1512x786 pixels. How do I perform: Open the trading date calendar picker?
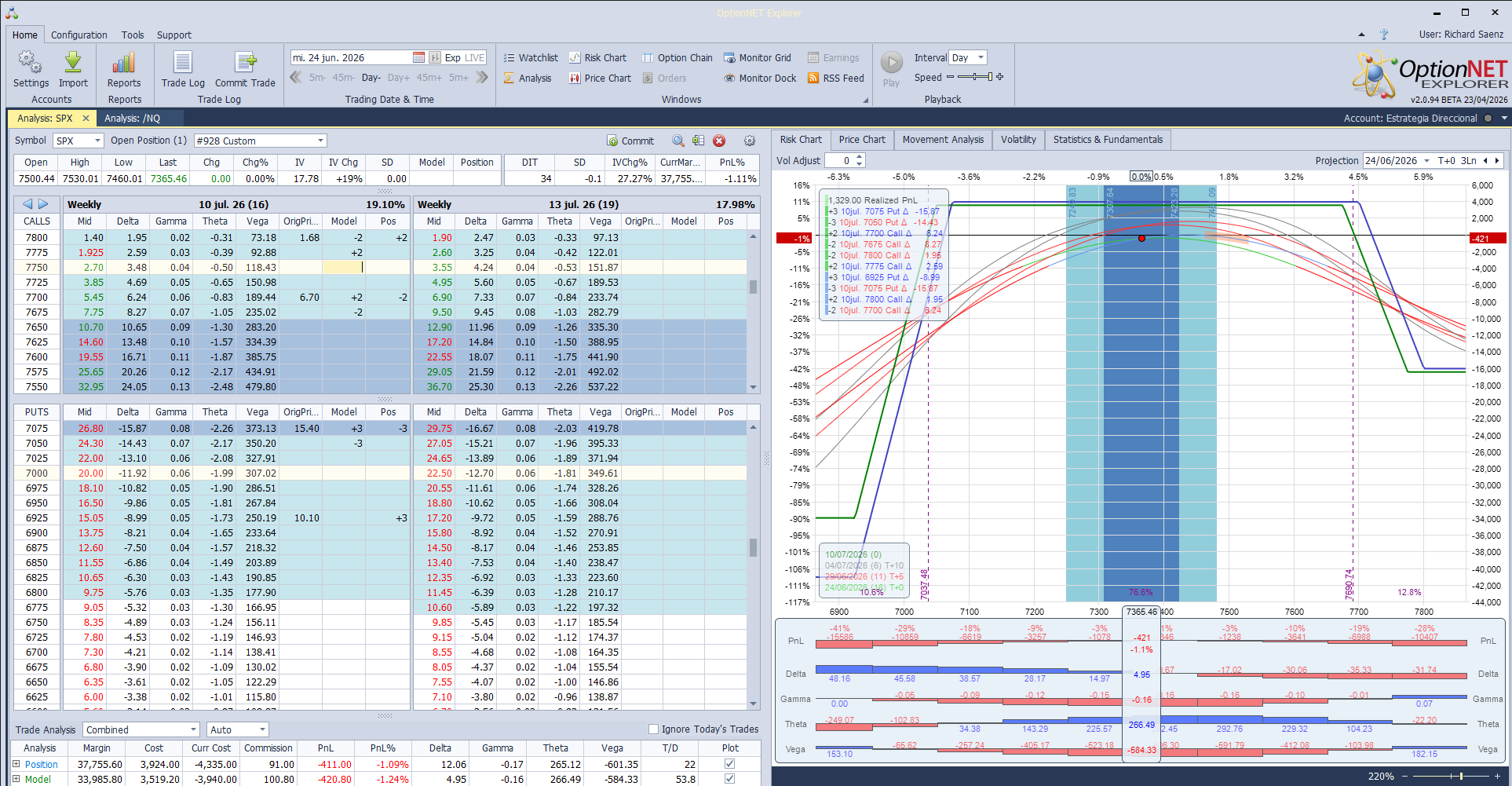coord(418,57)
